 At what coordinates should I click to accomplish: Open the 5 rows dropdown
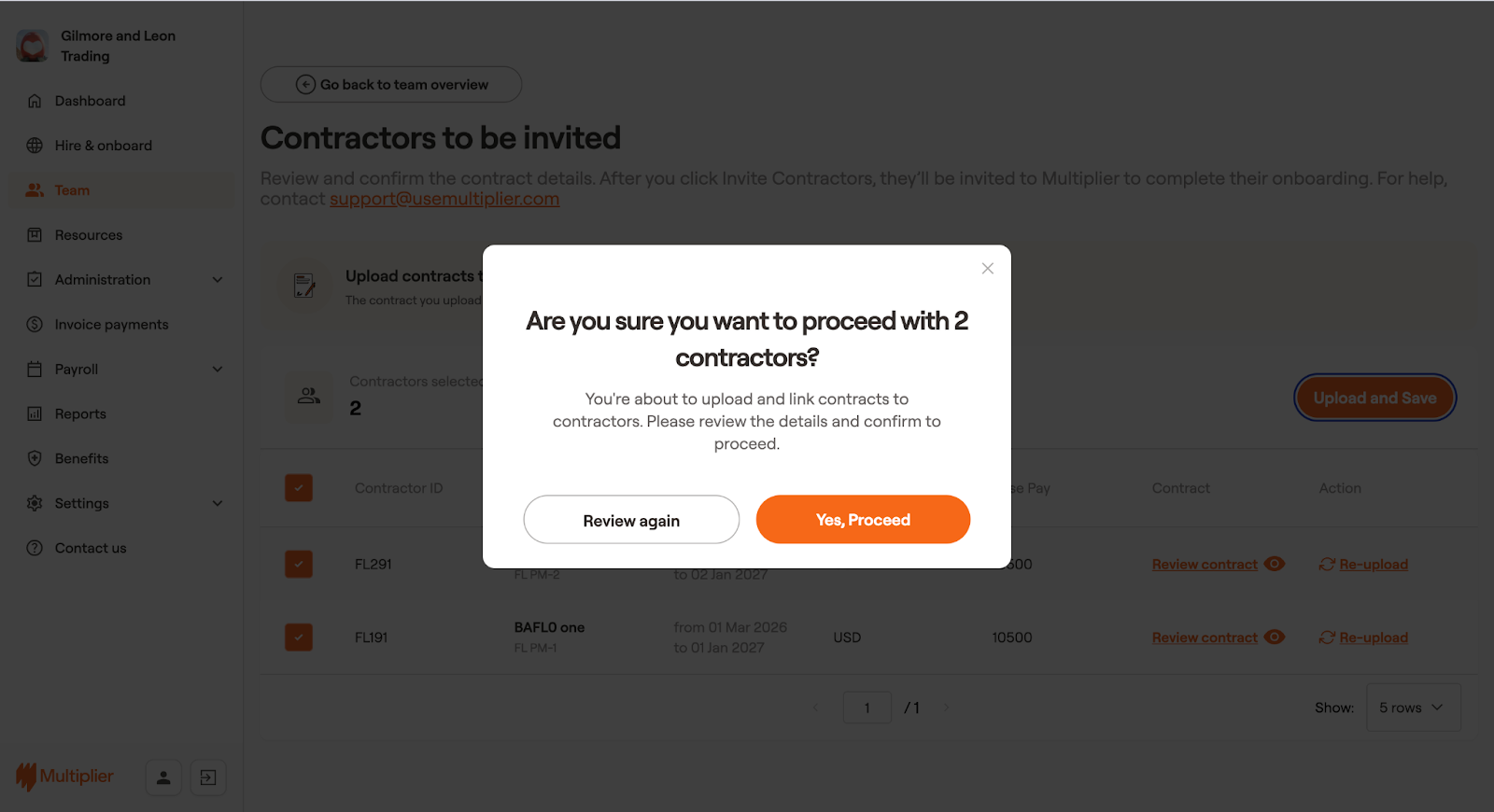(1413, 707)
